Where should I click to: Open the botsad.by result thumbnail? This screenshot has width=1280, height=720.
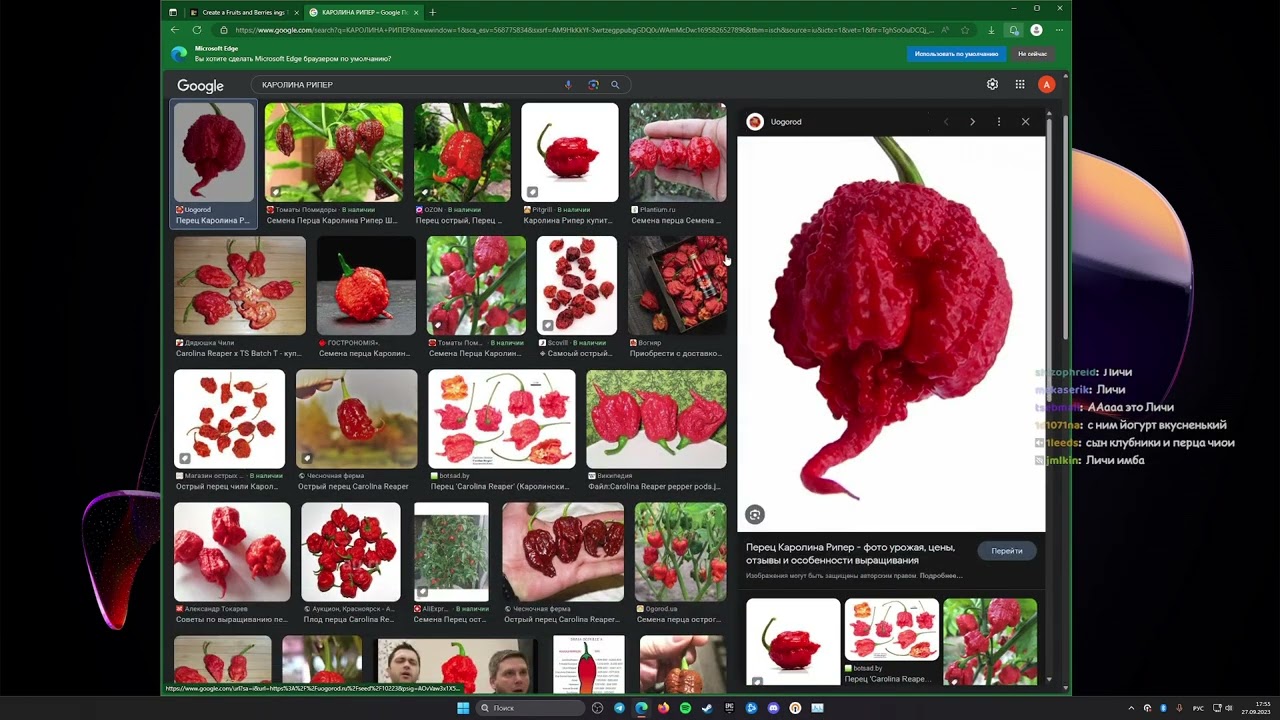point(502,419)
